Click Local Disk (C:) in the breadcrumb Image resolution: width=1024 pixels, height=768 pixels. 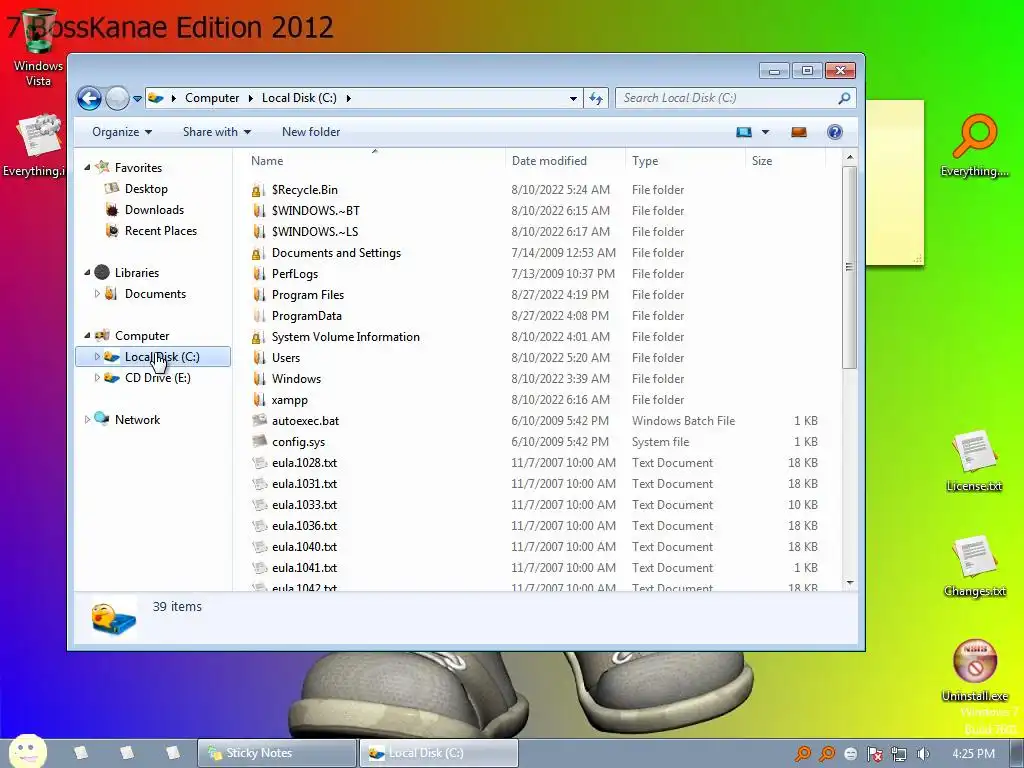tap(299, 98)
